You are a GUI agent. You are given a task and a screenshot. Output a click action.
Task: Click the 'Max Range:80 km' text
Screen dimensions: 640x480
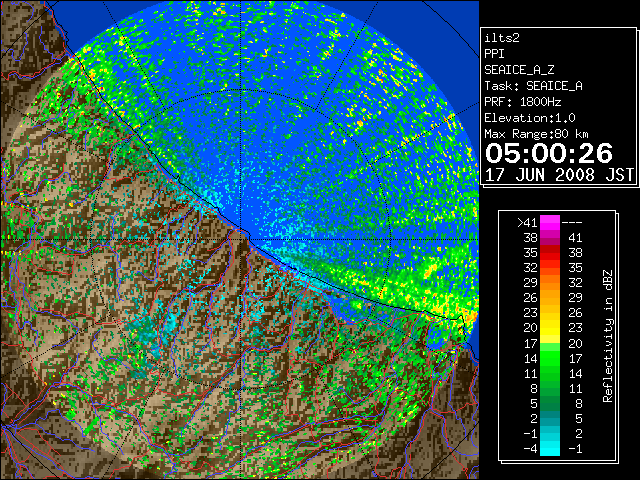click(x=536, y=134)
